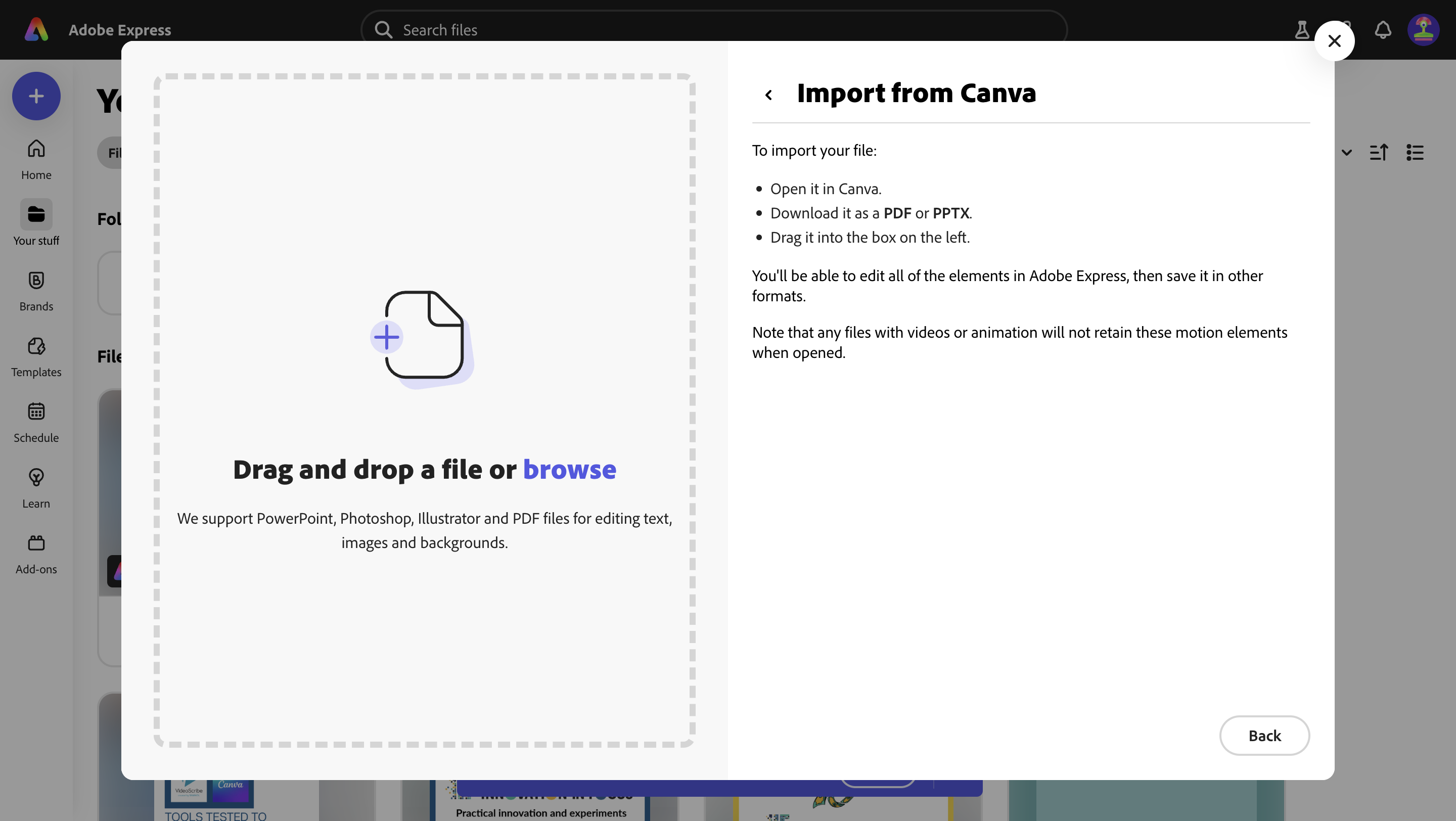Screen dimensions: 1456x821
Task: Switch to list view layout
Action: 1415,153
